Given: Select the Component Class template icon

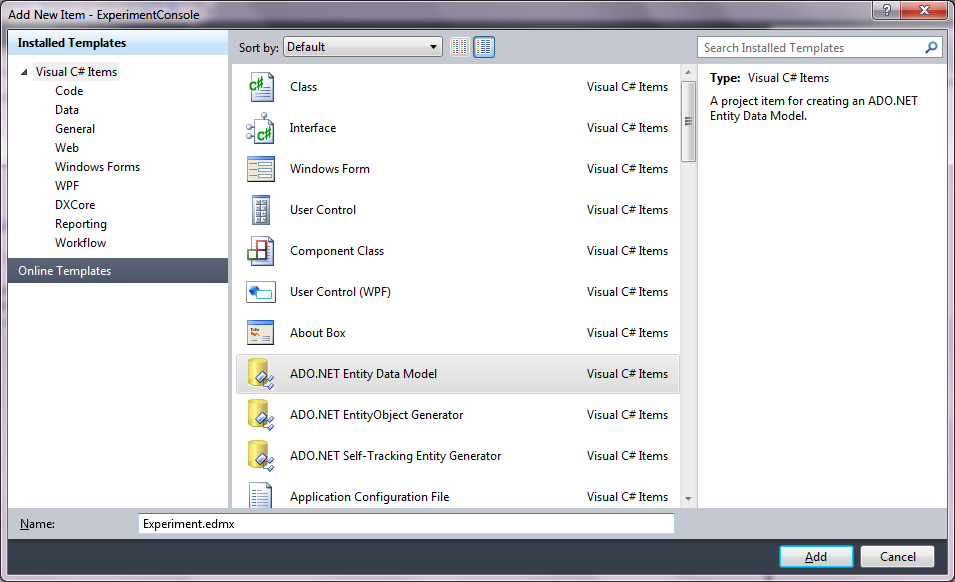Looking at the screenshot, I should [x=261, y=251].
